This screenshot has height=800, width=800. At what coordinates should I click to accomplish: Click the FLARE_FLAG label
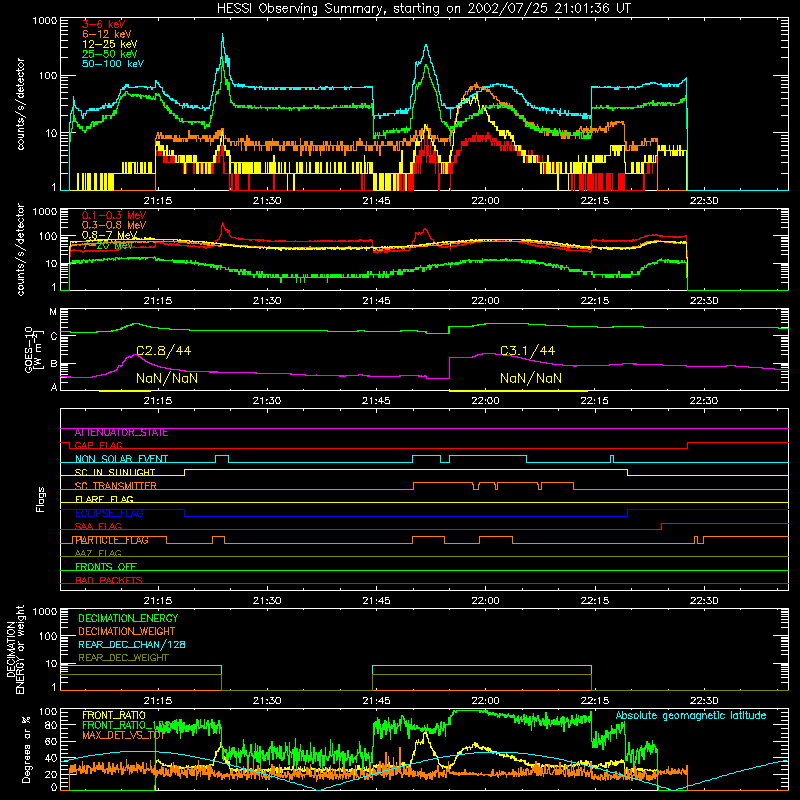pos(104,499)
